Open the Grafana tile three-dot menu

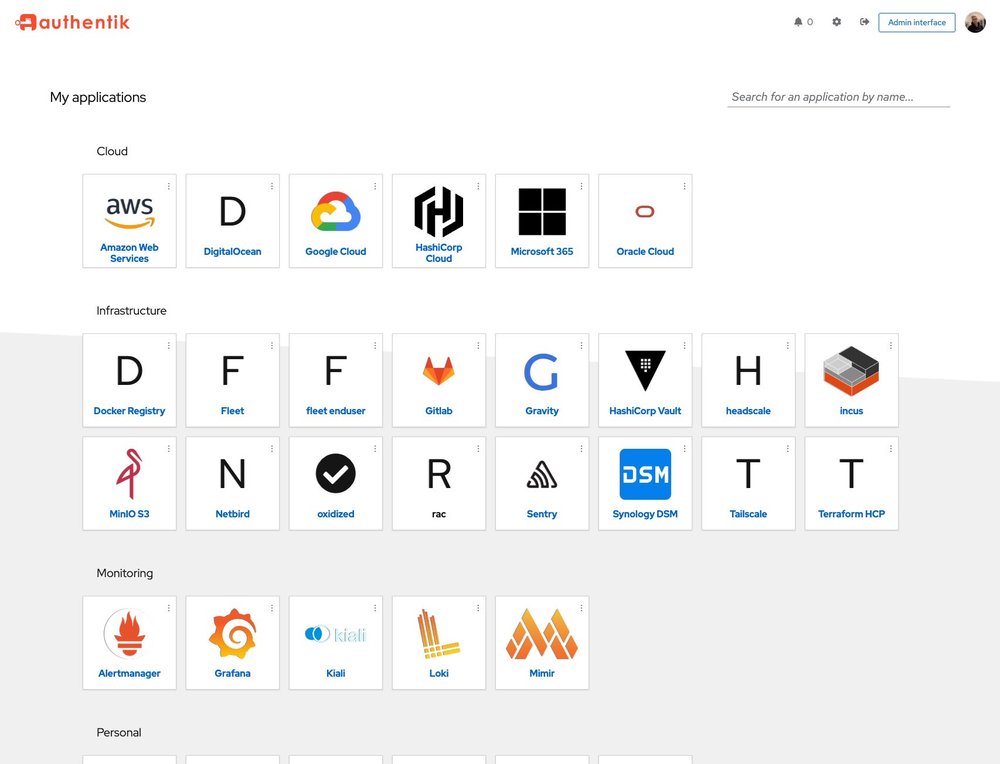(x=272, y=608)
